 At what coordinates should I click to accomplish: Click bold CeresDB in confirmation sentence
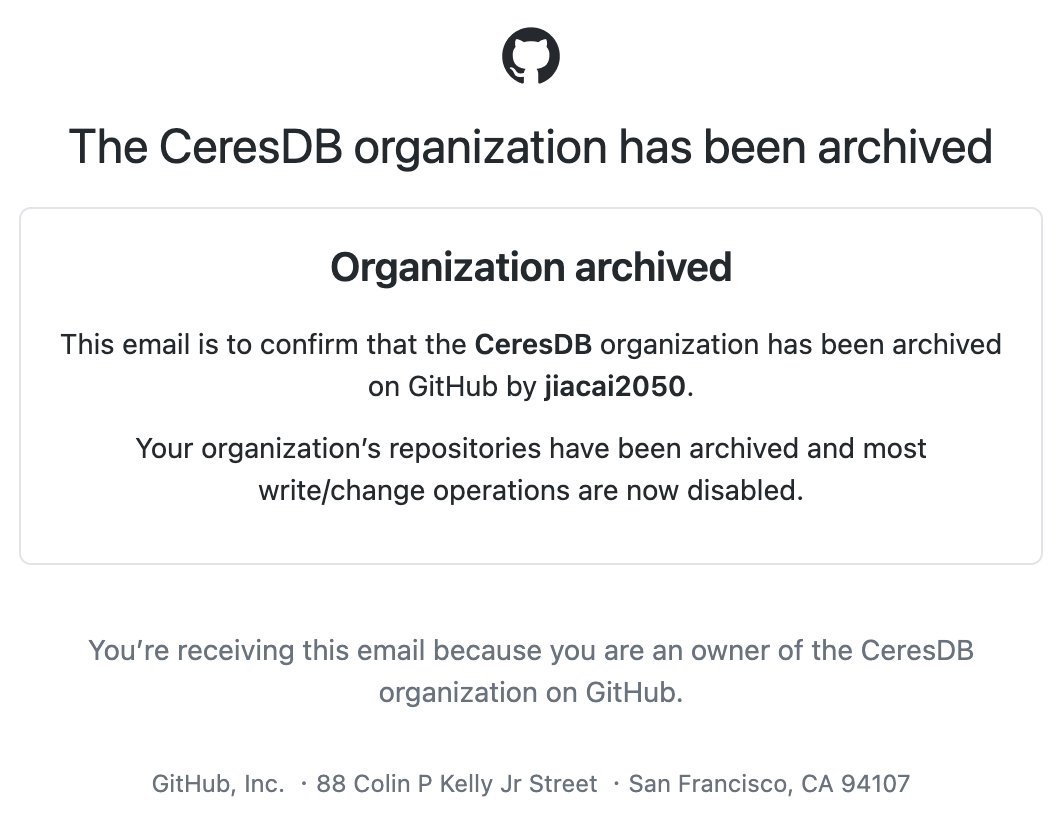533,344
